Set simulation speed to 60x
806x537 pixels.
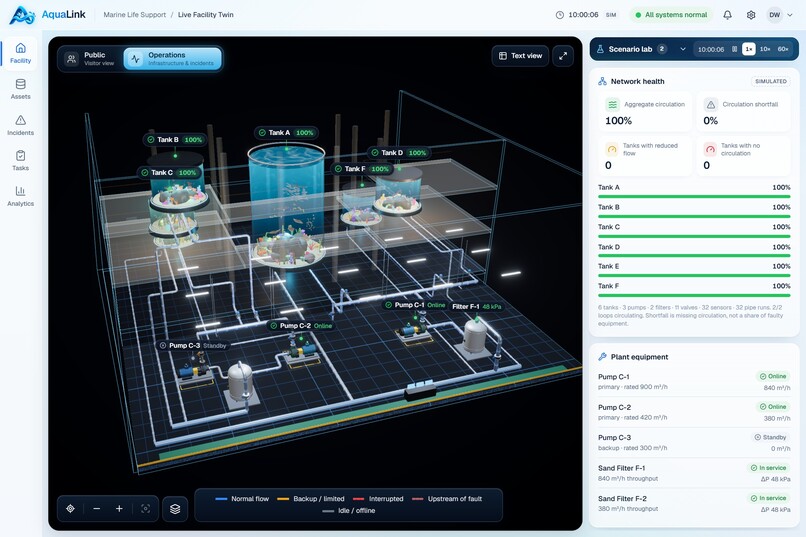click(783, 49)
